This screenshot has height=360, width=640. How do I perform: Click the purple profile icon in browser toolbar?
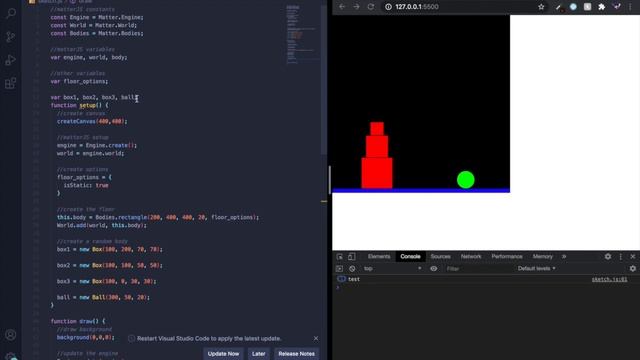click(x=617, y=7)
